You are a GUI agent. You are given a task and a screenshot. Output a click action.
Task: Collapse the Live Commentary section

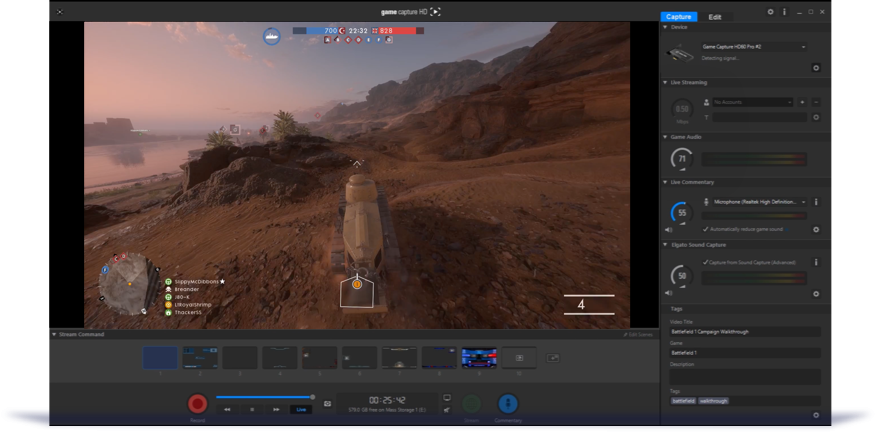[x=665, y=182]
